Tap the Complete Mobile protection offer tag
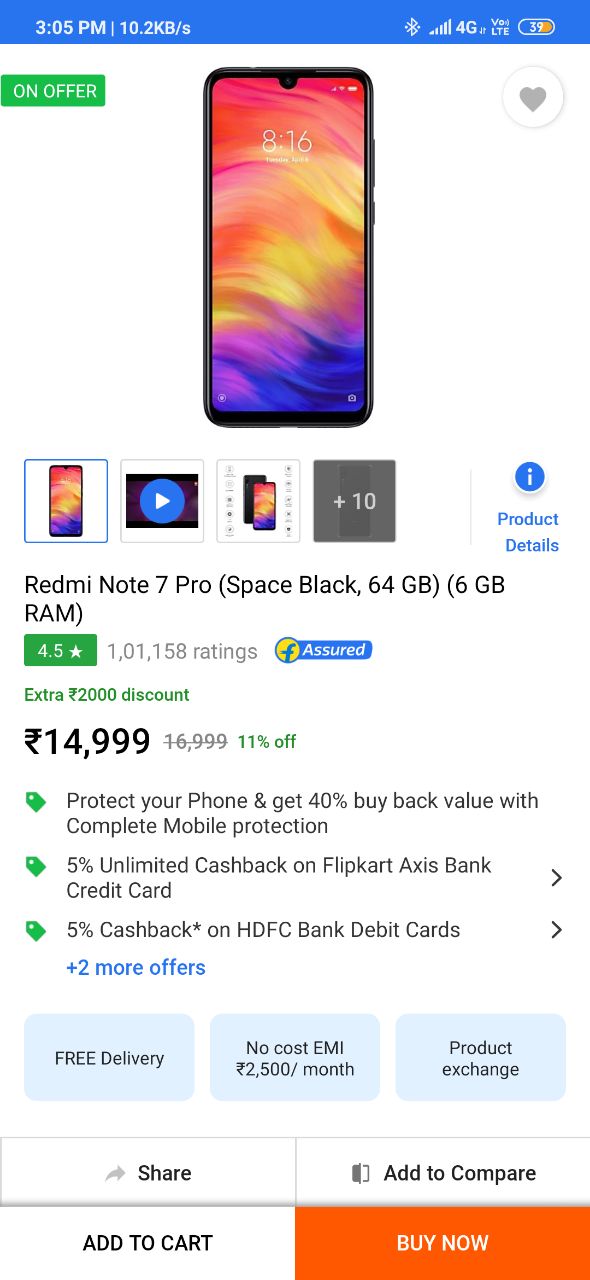The height and width of the screenshot is (1280, 590). (x=36, y=802)
